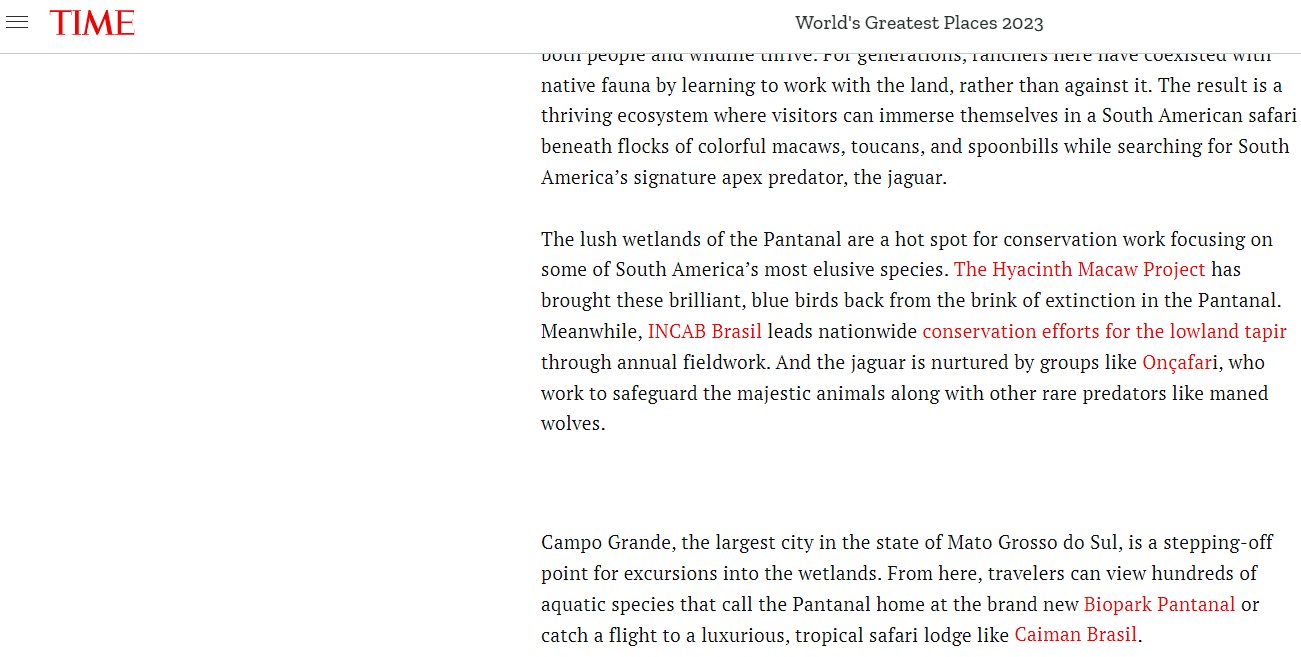The width and height of the screenshot is (1301, 657).
Task: Follow the INCAB Brasil link
Action: [x=704, y=331]
